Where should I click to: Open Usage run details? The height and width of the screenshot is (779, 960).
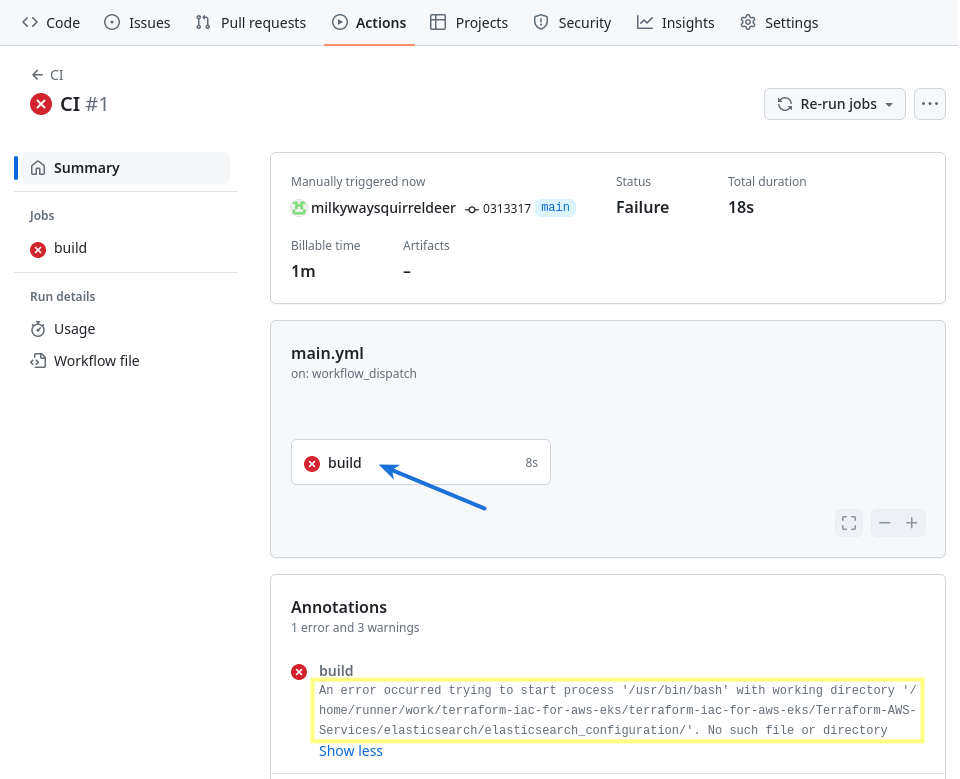tap(74, 329)
